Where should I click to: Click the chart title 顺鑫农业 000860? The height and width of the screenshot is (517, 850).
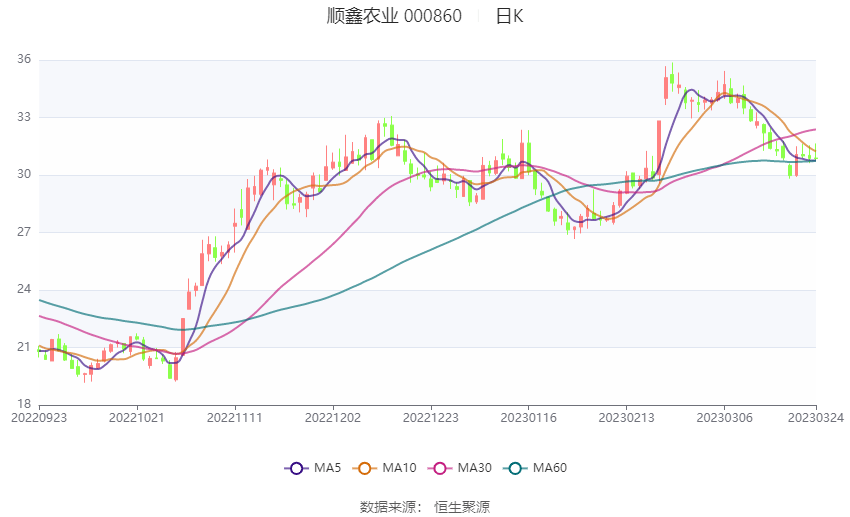(394, 16)
